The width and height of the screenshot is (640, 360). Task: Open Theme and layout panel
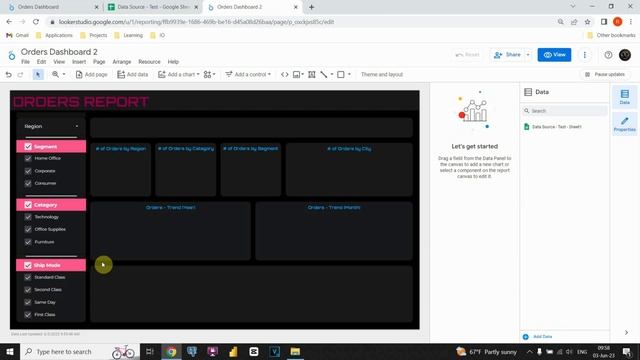click(382, 74)
